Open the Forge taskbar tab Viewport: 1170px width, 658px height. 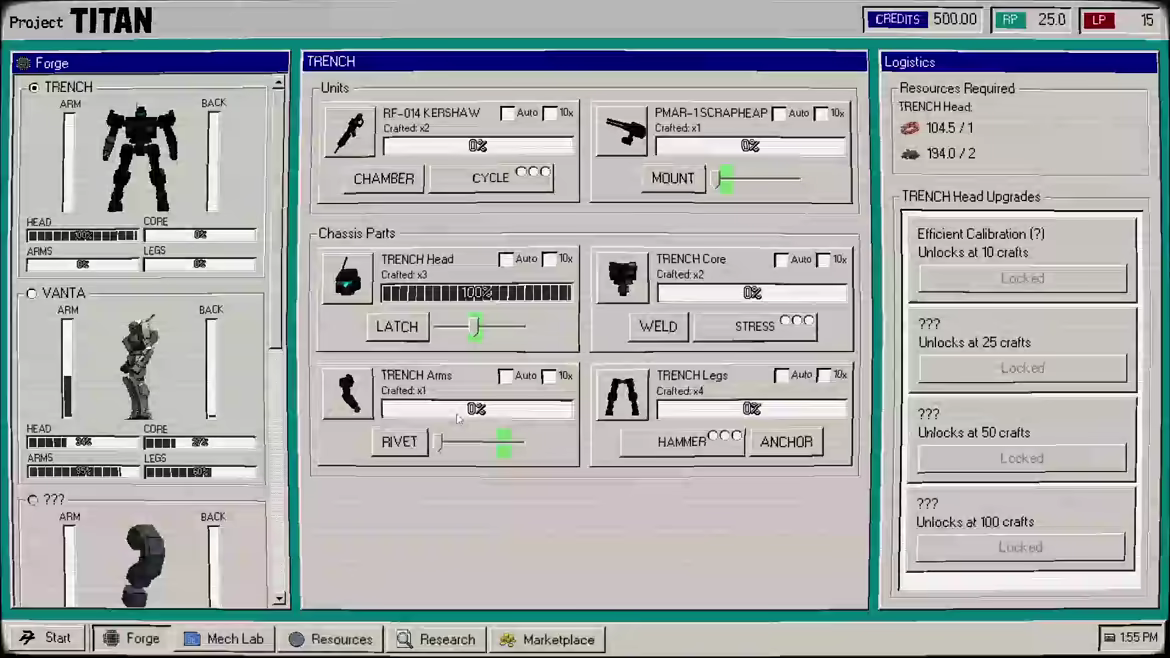(x=132, y=639)
